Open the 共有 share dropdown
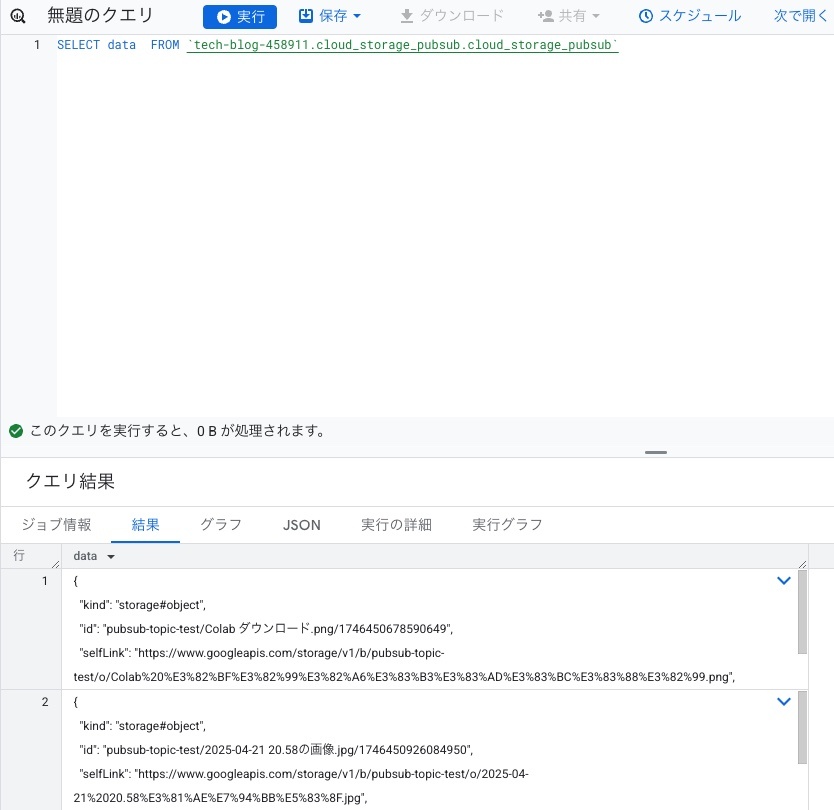The height and width of the screenshot is (810, 834). click(x=569, y=16)
